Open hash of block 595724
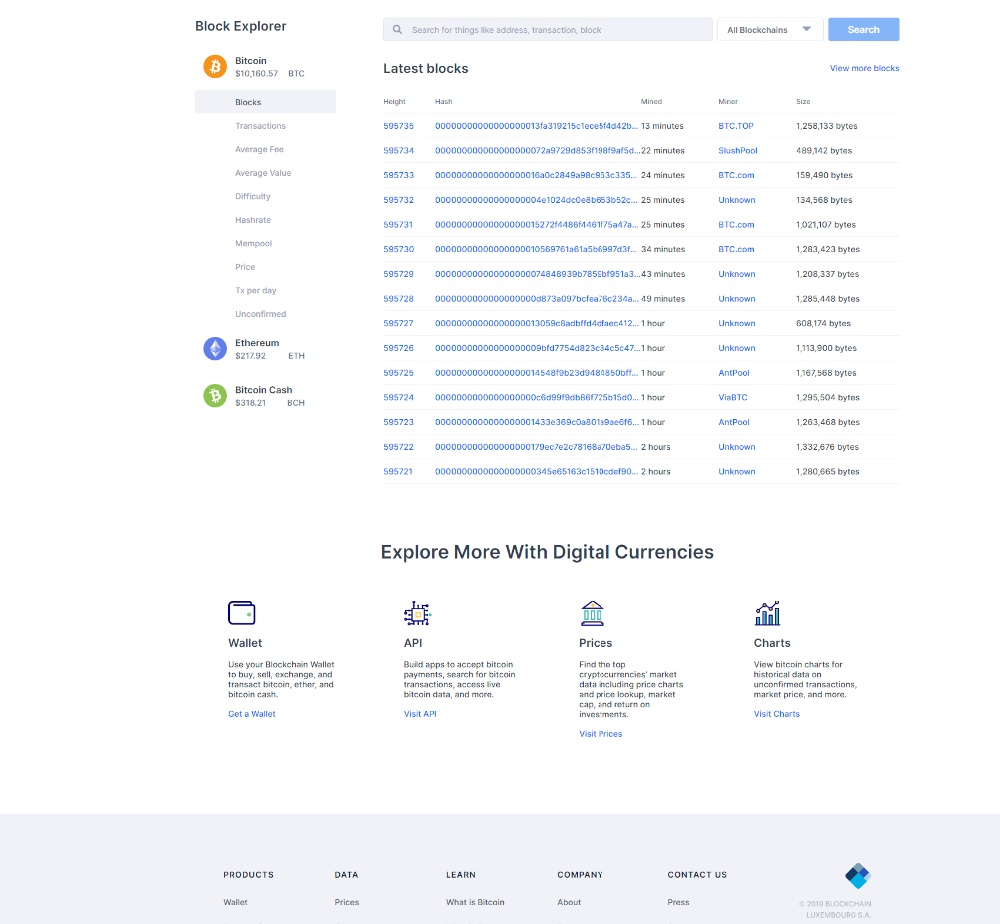Viewport: 1000px width, 924px height. (x=536, y=397)
